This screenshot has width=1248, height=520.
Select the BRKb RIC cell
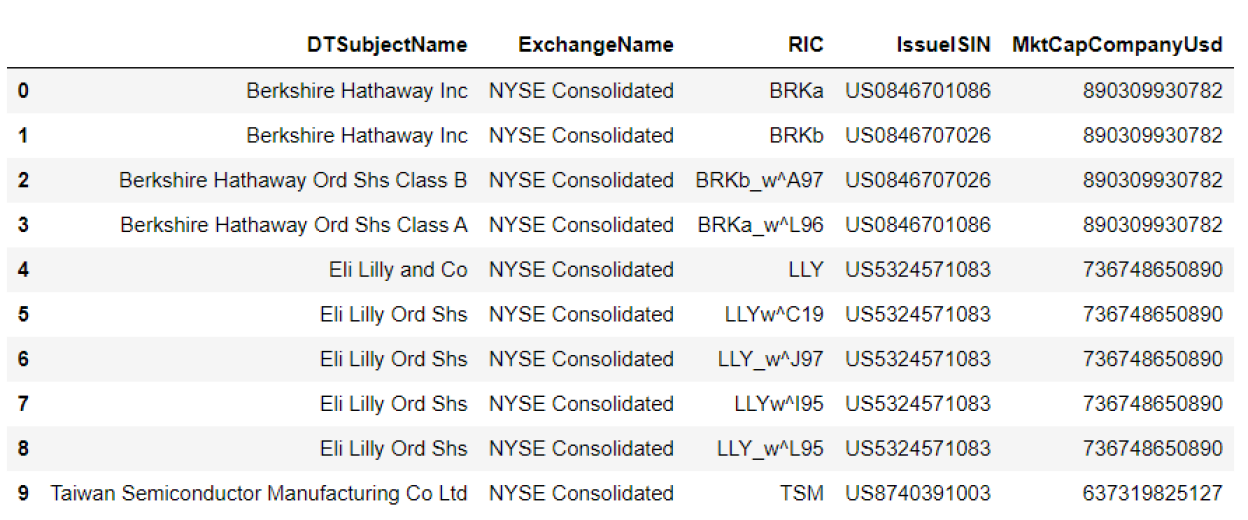(797, 136)
